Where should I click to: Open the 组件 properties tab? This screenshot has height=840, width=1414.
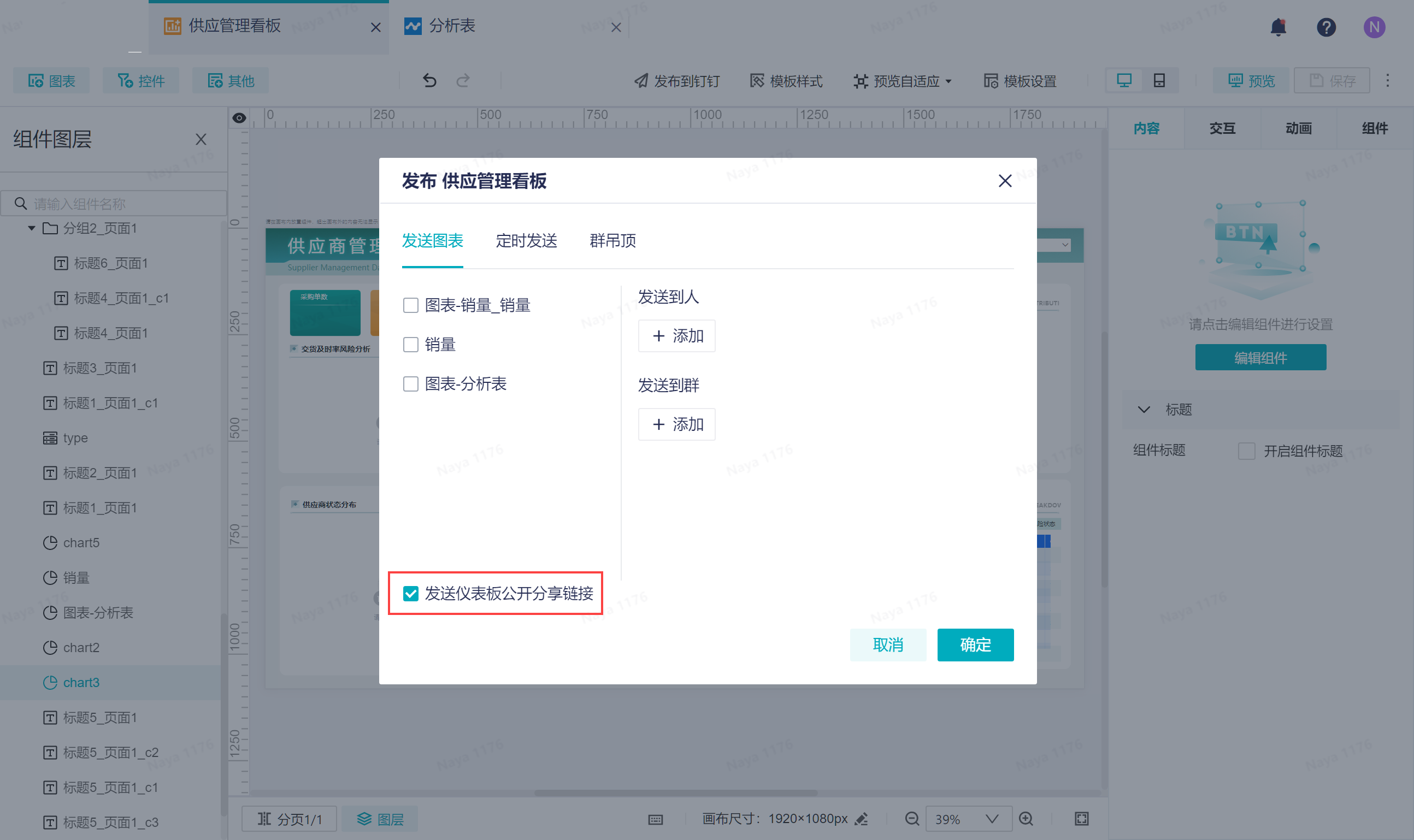pyautogui.click(x=1375, y=128)
